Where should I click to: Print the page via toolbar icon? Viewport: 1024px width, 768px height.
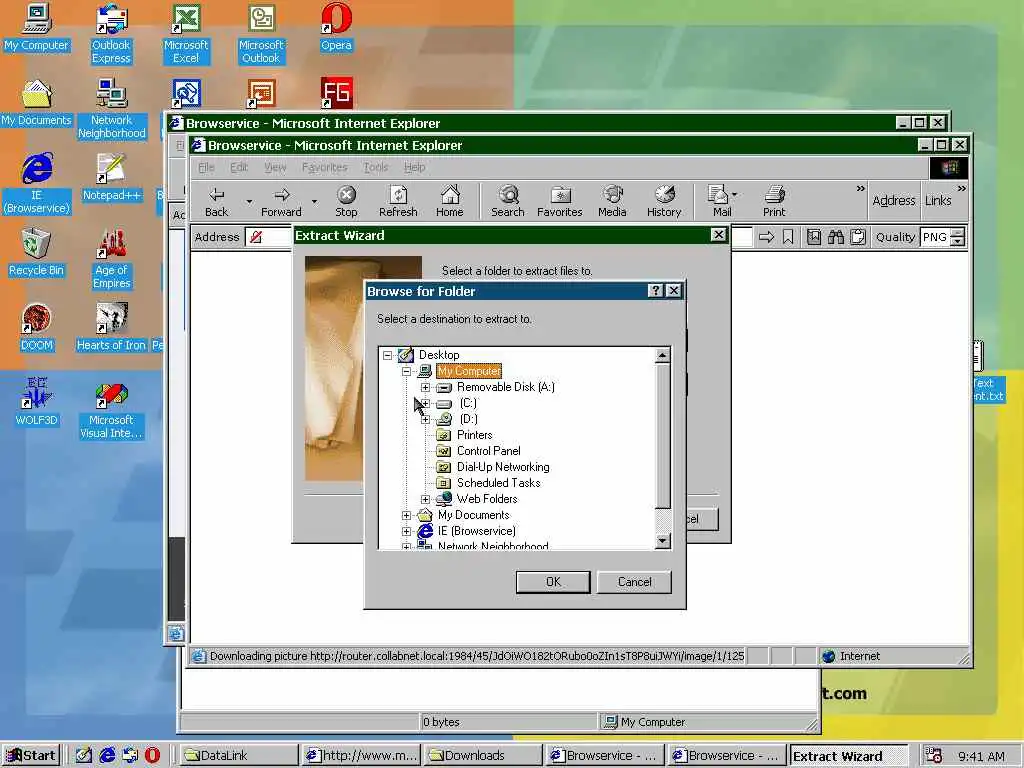775,201
